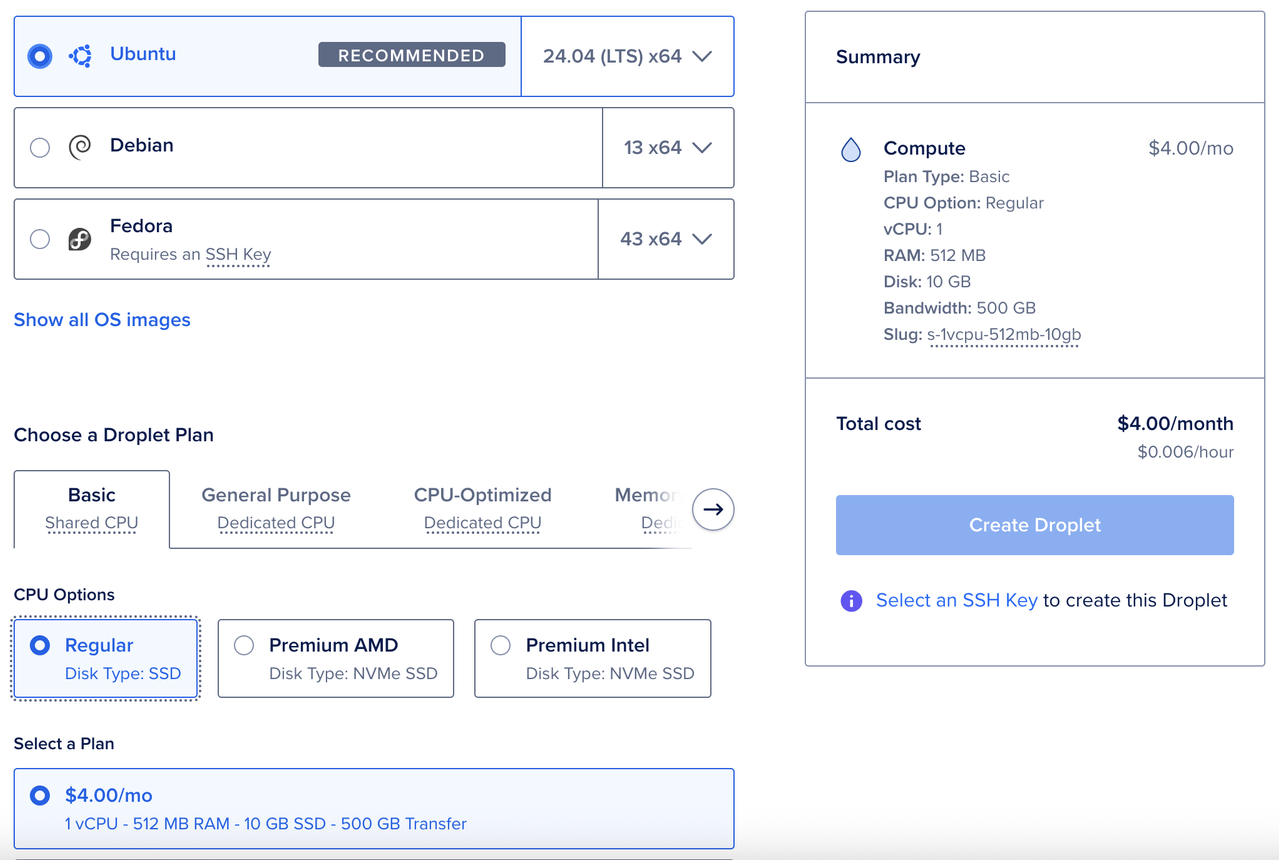The height and width of the screenshot is (860, 1279).
Task: Click the 1 vCPU - 512 MB RAM plan description
Action: click(x=266, y=824)
